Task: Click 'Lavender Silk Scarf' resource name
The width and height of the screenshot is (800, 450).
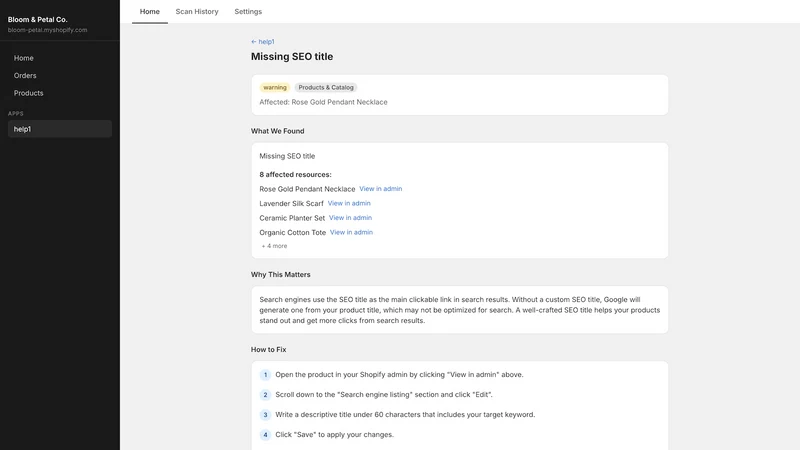Action: [291, 204]
